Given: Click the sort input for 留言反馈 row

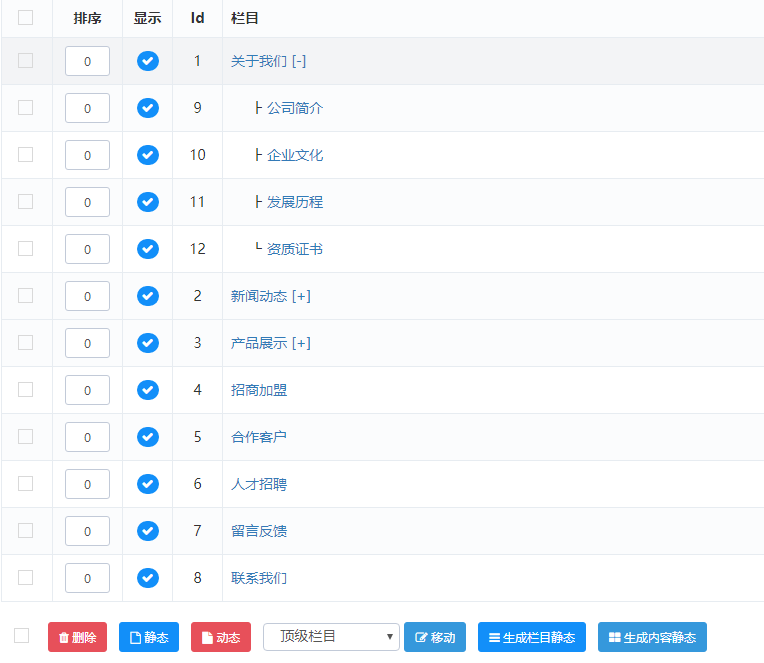Looking at the screenshot, I should point(87,531).
